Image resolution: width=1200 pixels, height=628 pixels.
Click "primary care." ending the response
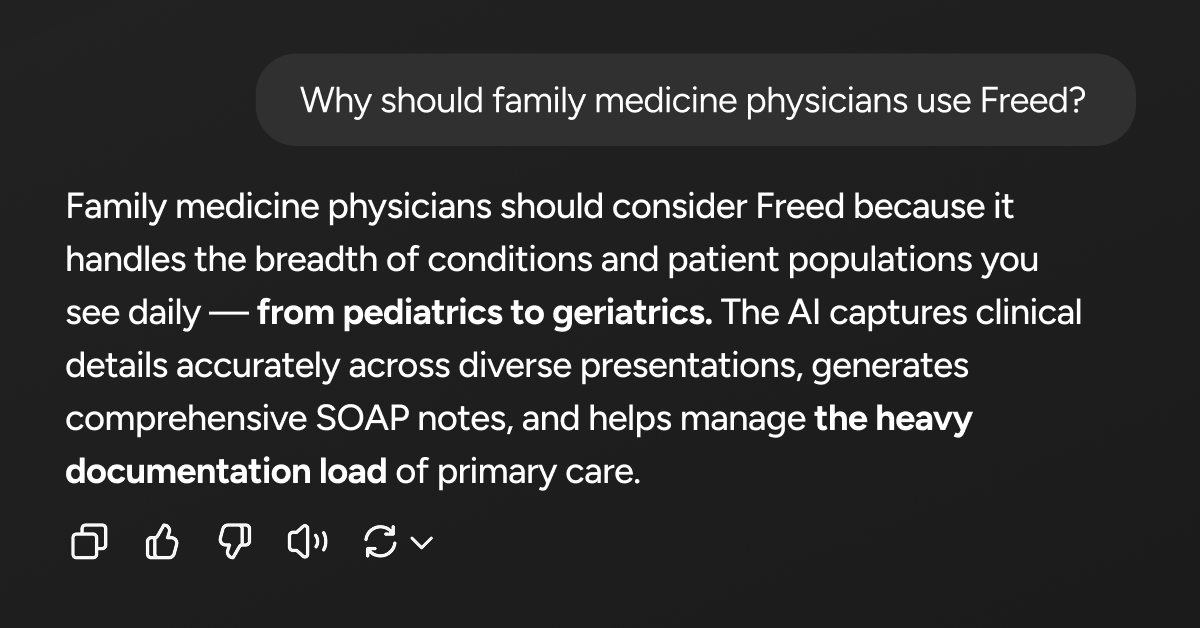[x=538, y=472]
